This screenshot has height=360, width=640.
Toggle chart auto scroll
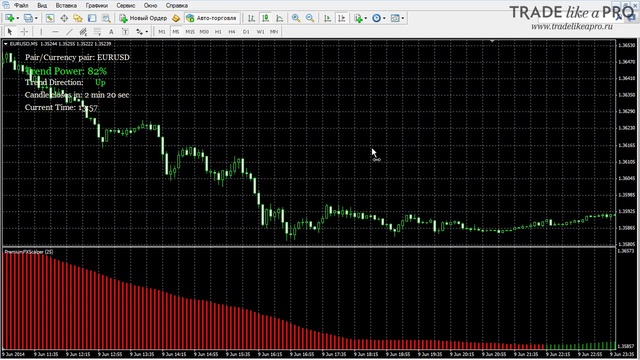tap(327, 18)
